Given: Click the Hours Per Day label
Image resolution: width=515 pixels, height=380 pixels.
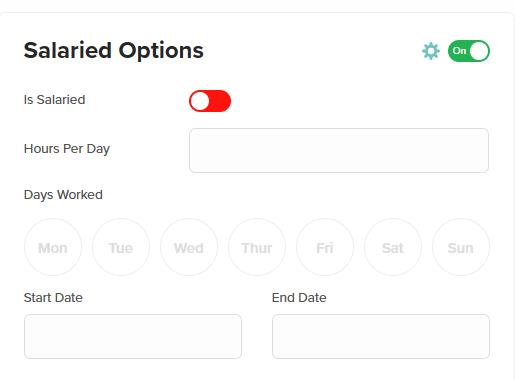Looking at the screenshot, I should pos(67,149).
